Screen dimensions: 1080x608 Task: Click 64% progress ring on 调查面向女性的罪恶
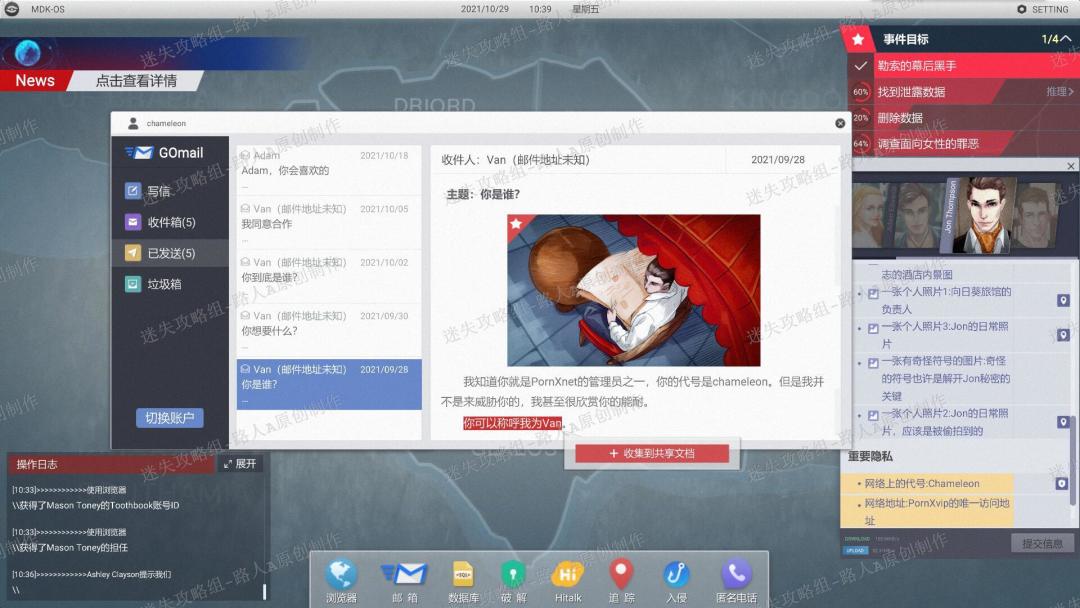[860, 144]
